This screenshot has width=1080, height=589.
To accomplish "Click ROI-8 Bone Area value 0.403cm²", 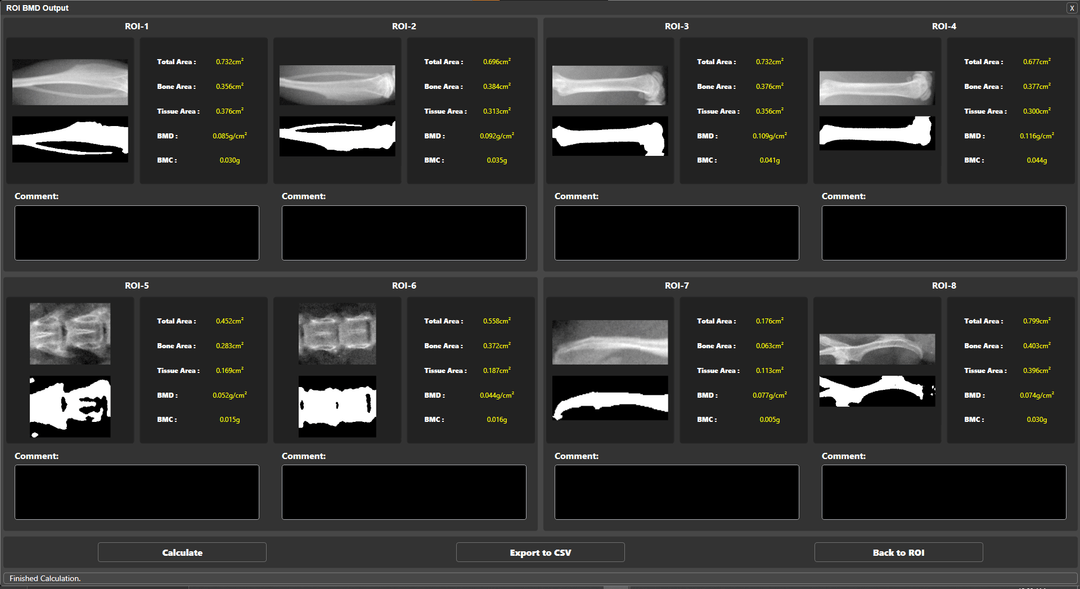I will tap(1037, 345).
